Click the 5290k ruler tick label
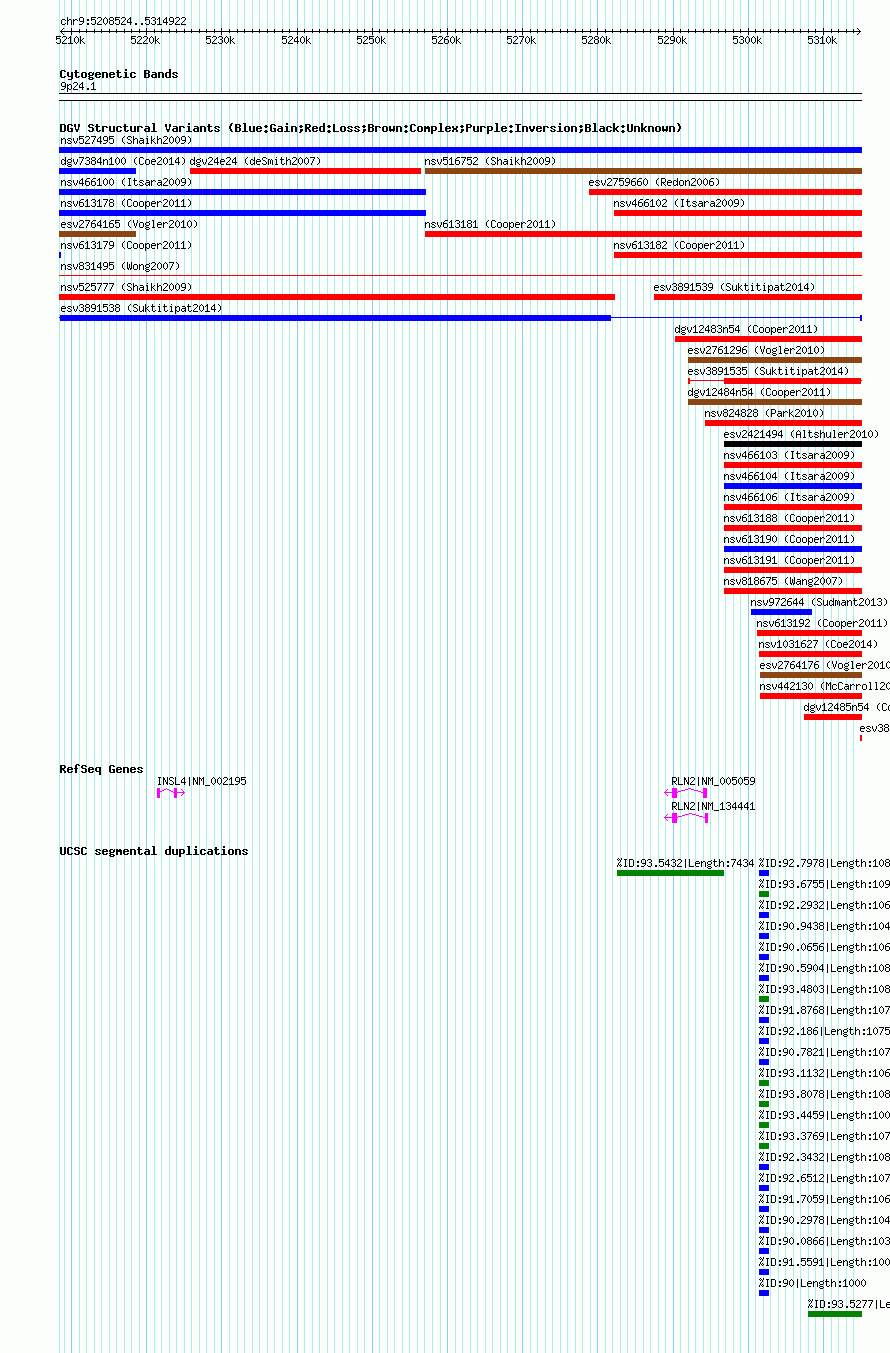The width and height of the screenshot is (890, 1353). click(x=672, y=40)
